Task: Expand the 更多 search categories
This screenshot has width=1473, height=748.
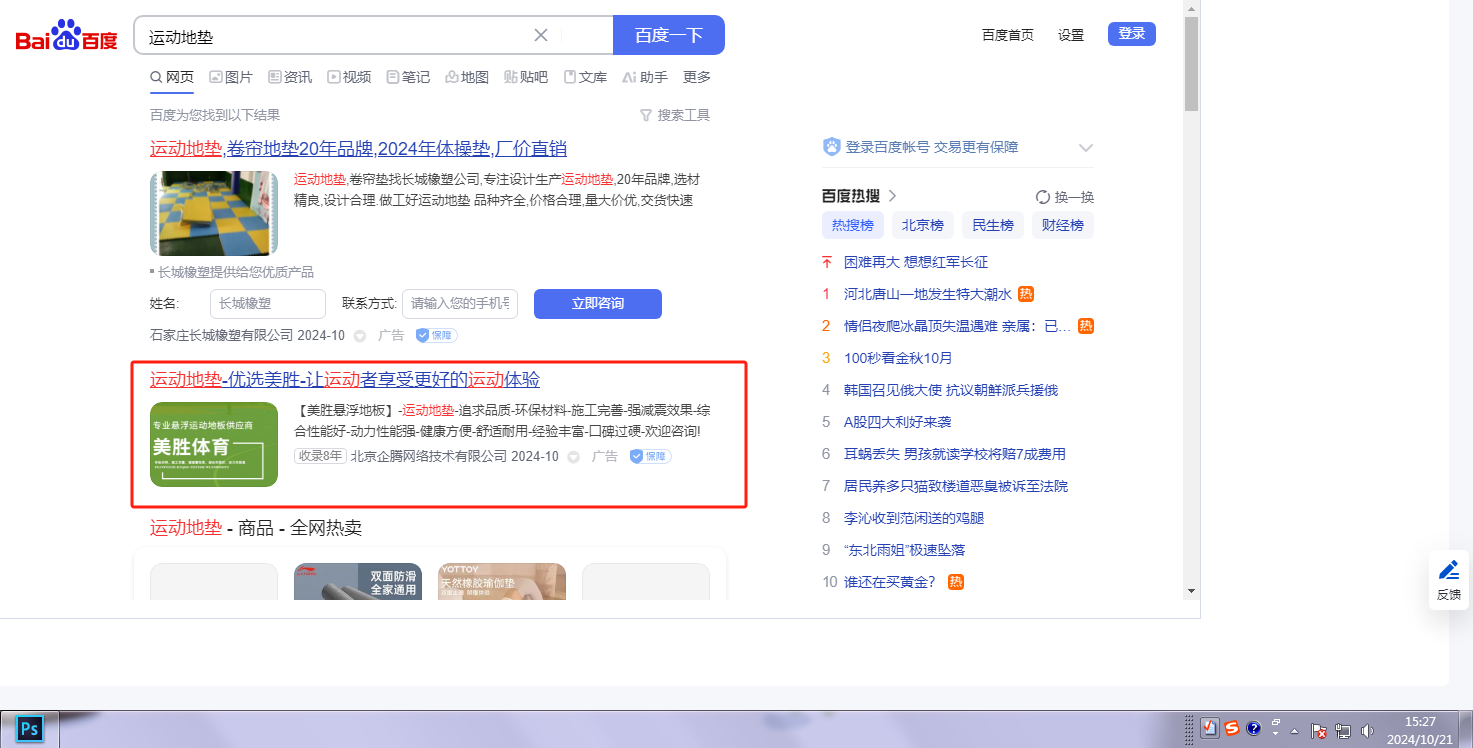Action: (697, 77)
